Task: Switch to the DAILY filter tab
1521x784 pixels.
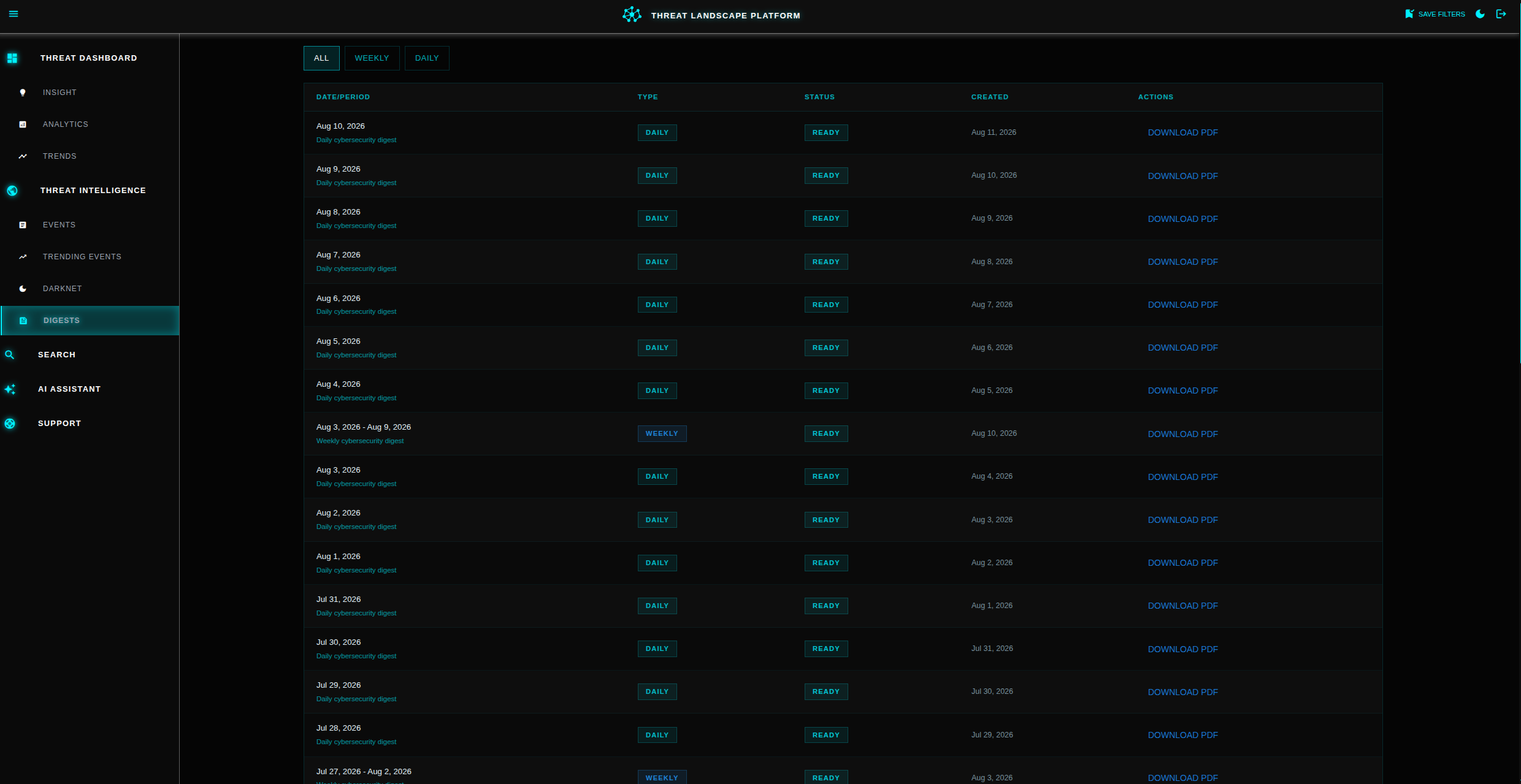Action: click(427, 58)
